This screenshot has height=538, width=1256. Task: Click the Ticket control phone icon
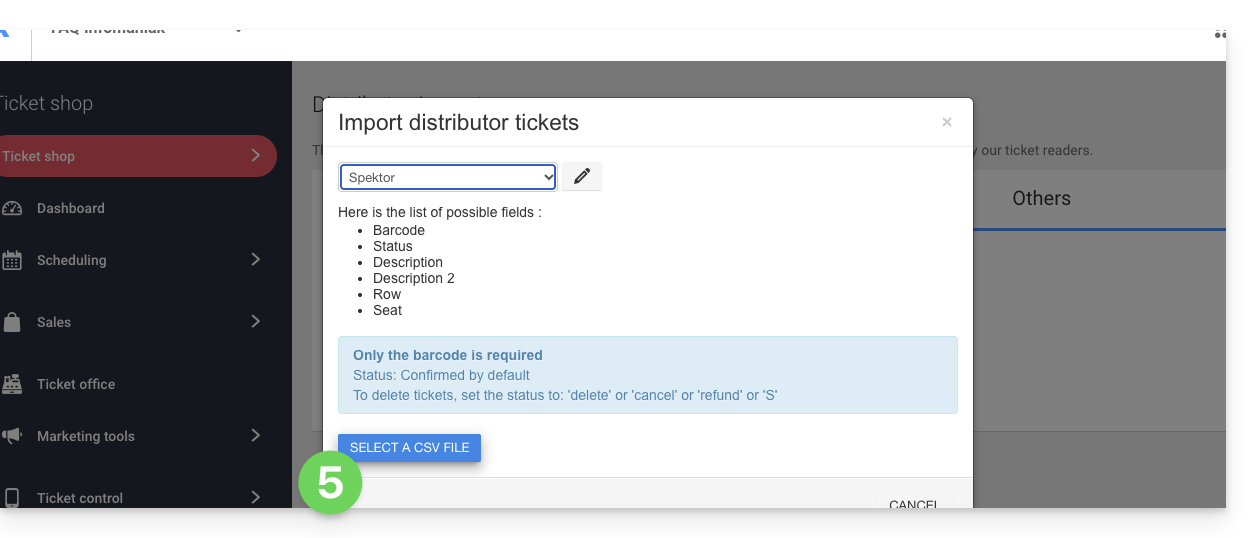(12, 498)
